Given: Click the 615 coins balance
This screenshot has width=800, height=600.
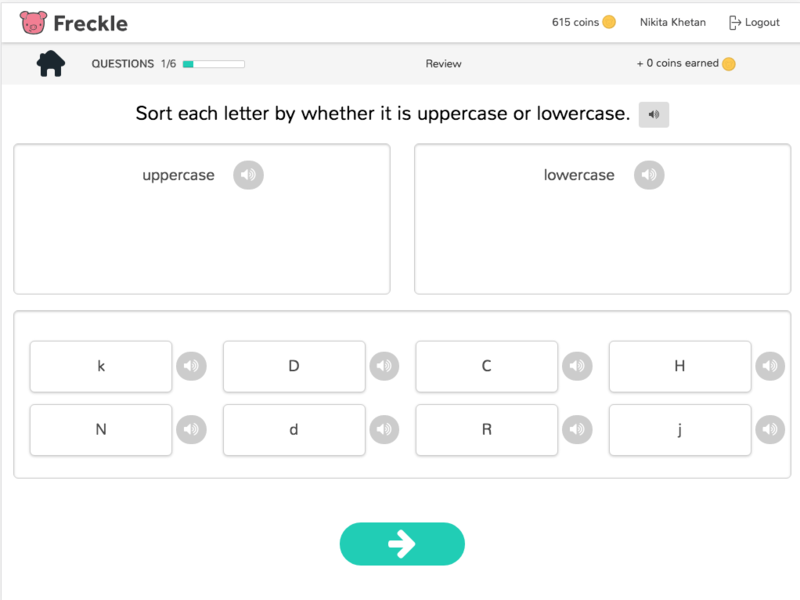Looking at the screenshot, I should [583, 22].
